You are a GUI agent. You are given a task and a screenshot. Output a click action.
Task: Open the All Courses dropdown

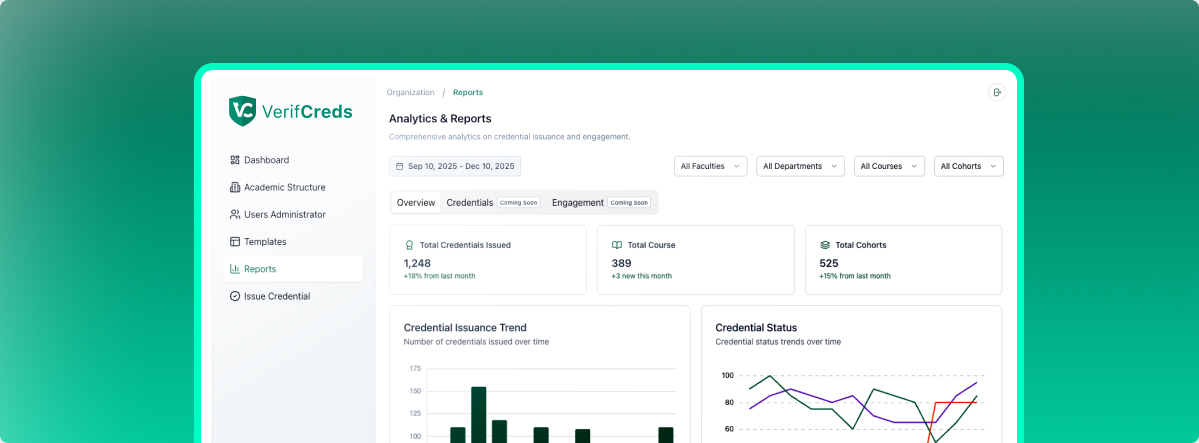click(889, 166)
